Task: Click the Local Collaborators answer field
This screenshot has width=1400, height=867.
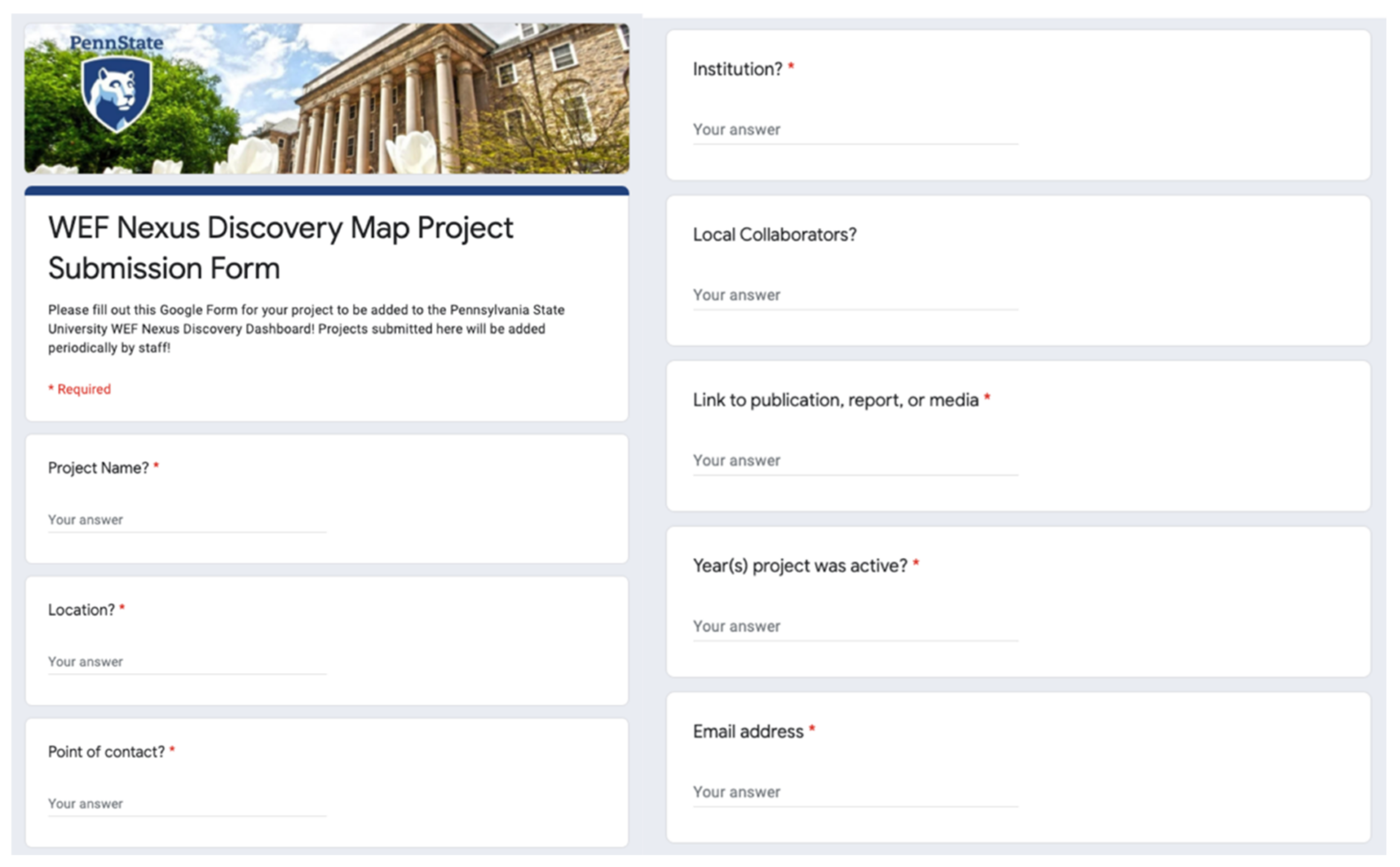Action: click(855, 295)
